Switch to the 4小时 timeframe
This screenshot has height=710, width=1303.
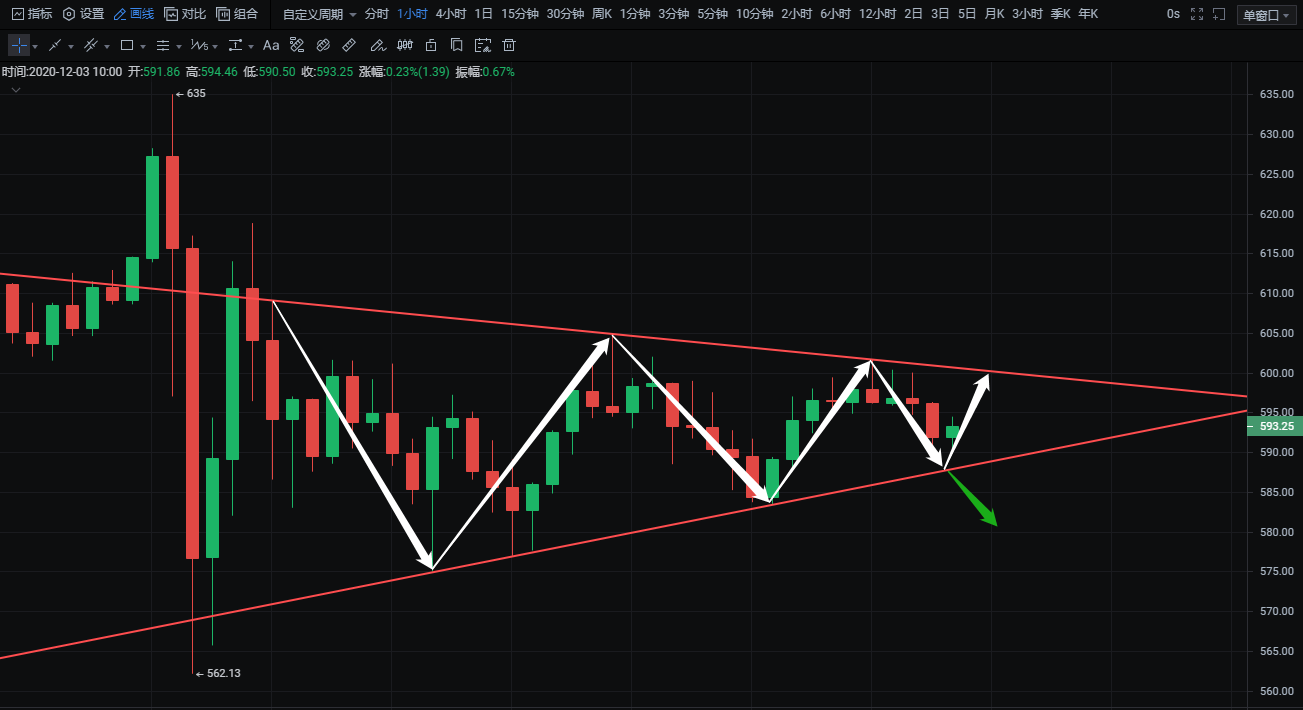coord(450,14)
